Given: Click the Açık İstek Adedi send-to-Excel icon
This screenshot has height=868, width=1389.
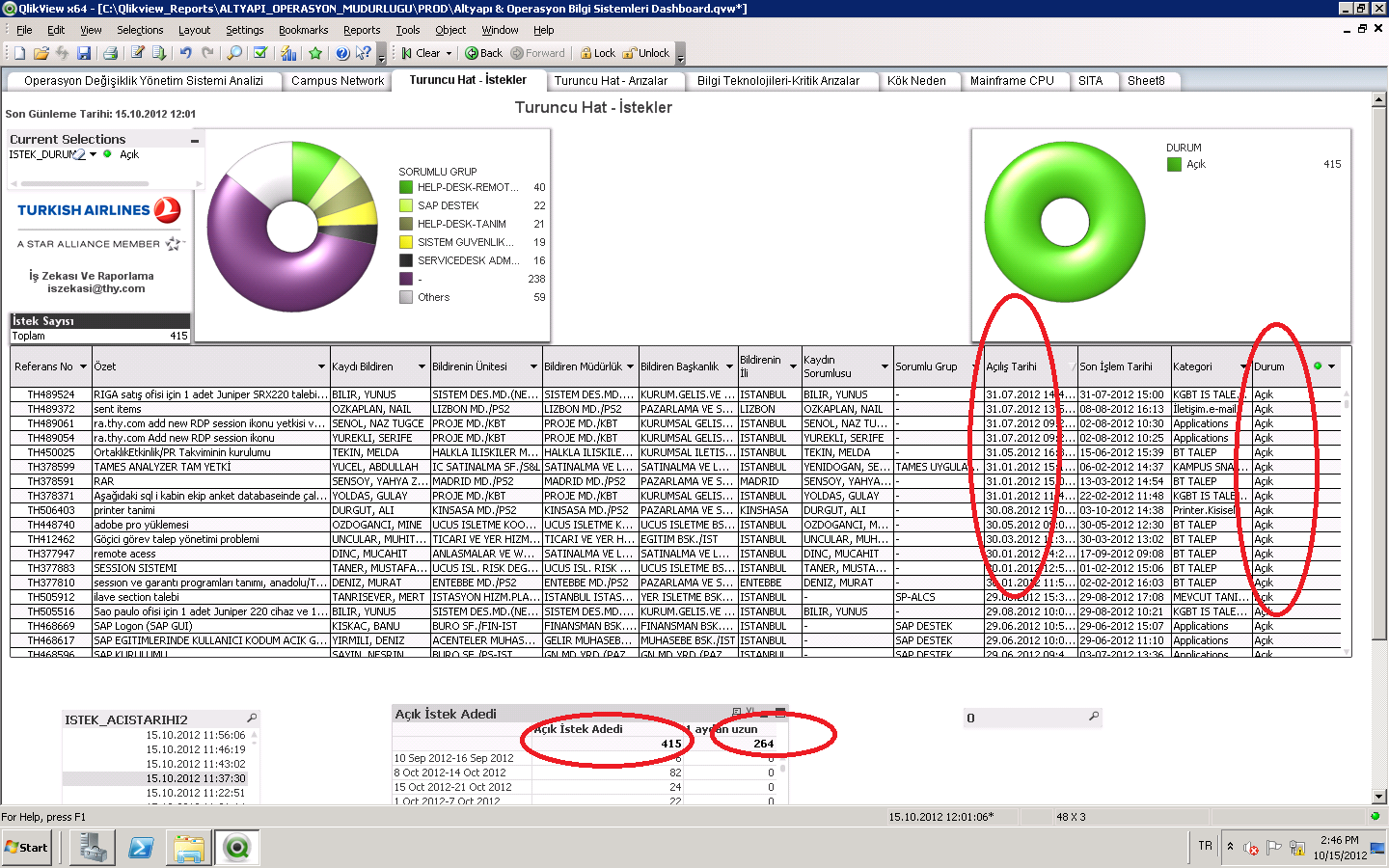Looking at the screenshot, I should [749, 713].
